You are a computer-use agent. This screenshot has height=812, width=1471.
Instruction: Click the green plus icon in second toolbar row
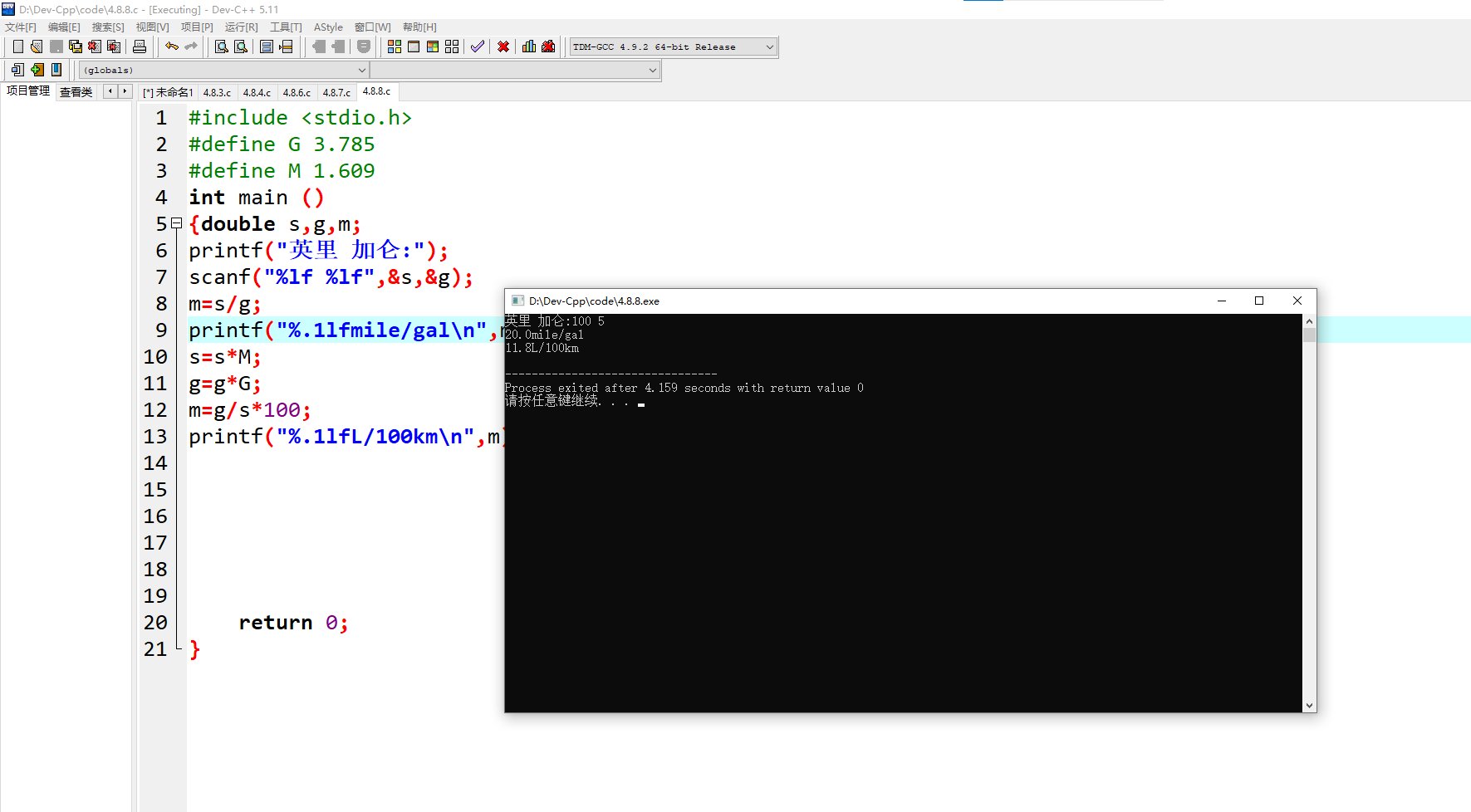37,70
